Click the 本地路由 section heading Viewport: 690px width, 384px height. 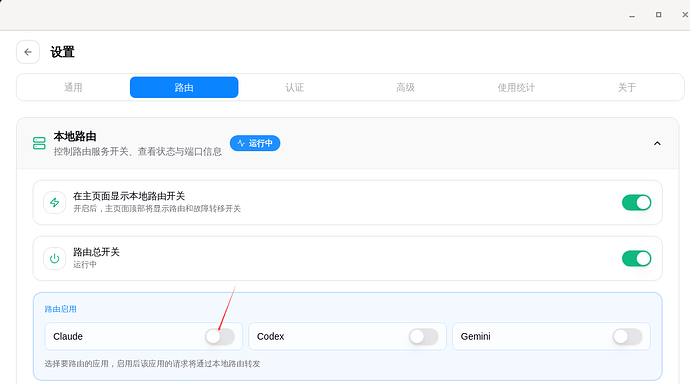75,136
